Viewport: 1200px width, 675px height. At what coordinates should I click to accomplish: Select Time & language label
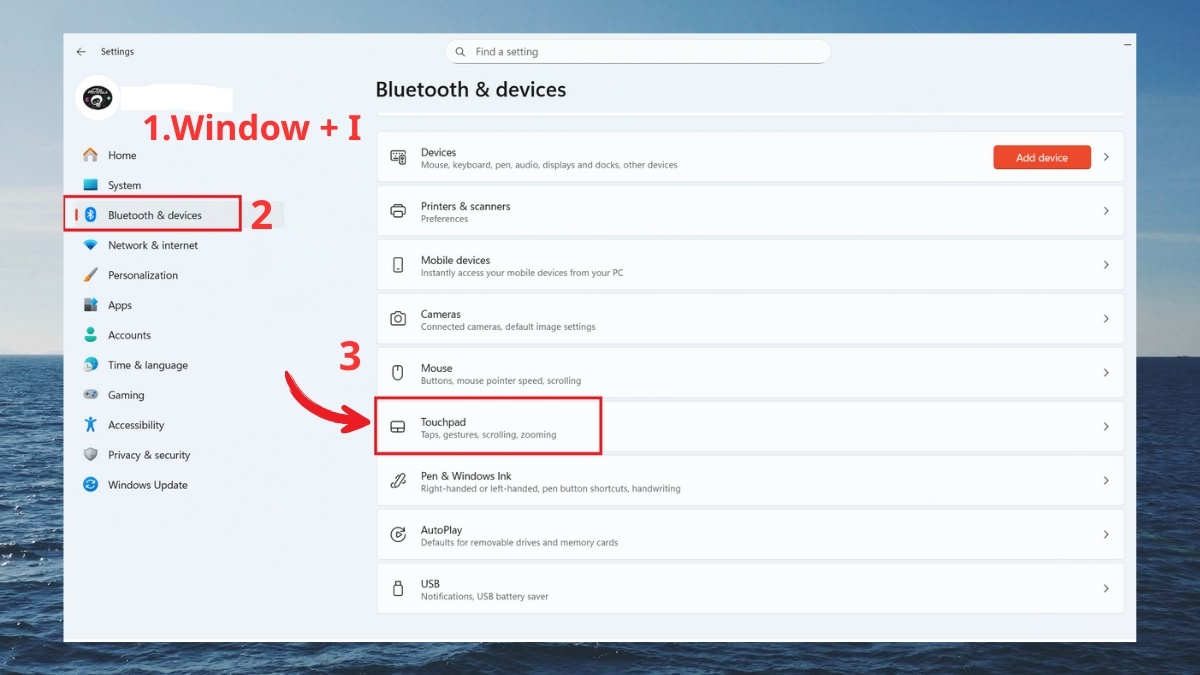[x=148, y=365]
